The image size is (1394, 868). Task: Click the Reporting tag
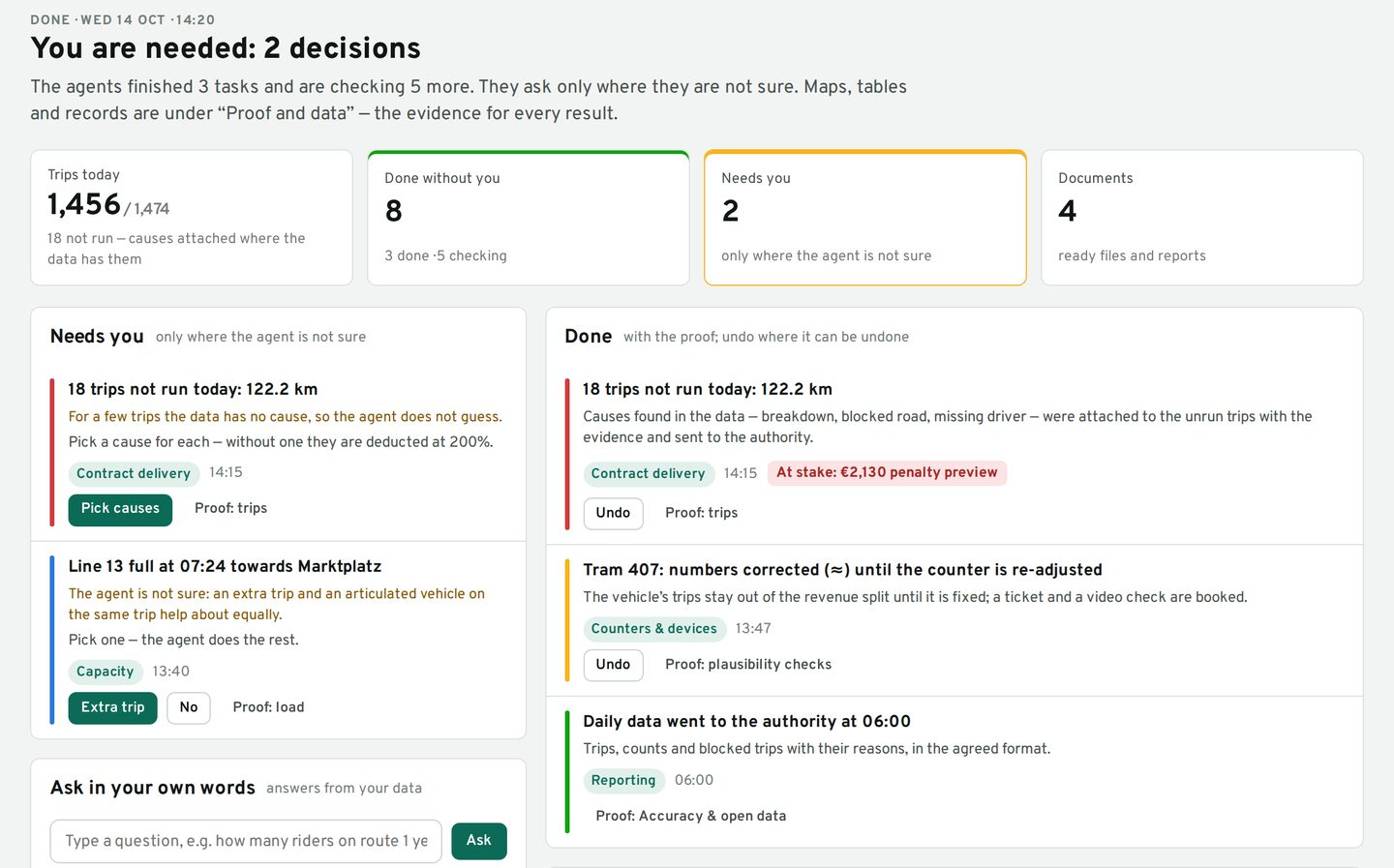click(x=623, y=781)
